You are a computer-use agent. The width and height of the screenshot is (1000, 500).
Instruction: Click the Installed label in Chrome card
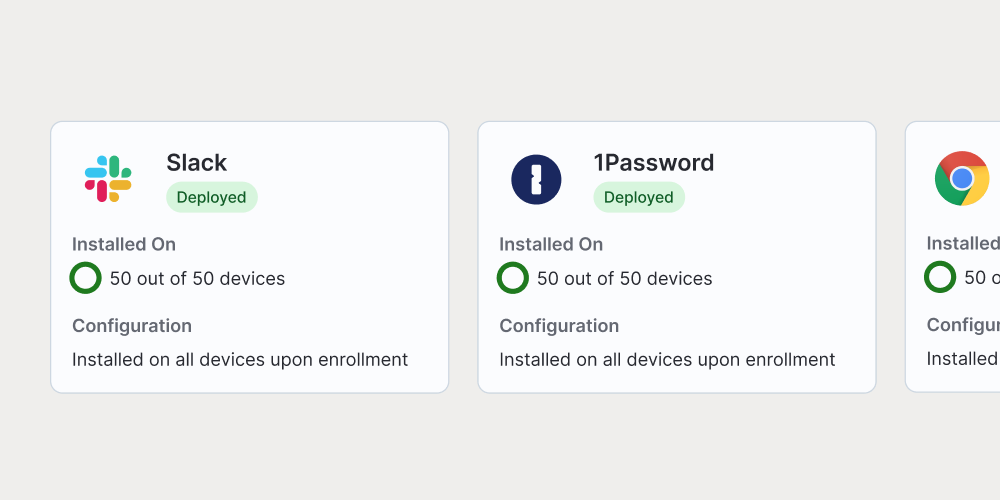tap(961, 244)
